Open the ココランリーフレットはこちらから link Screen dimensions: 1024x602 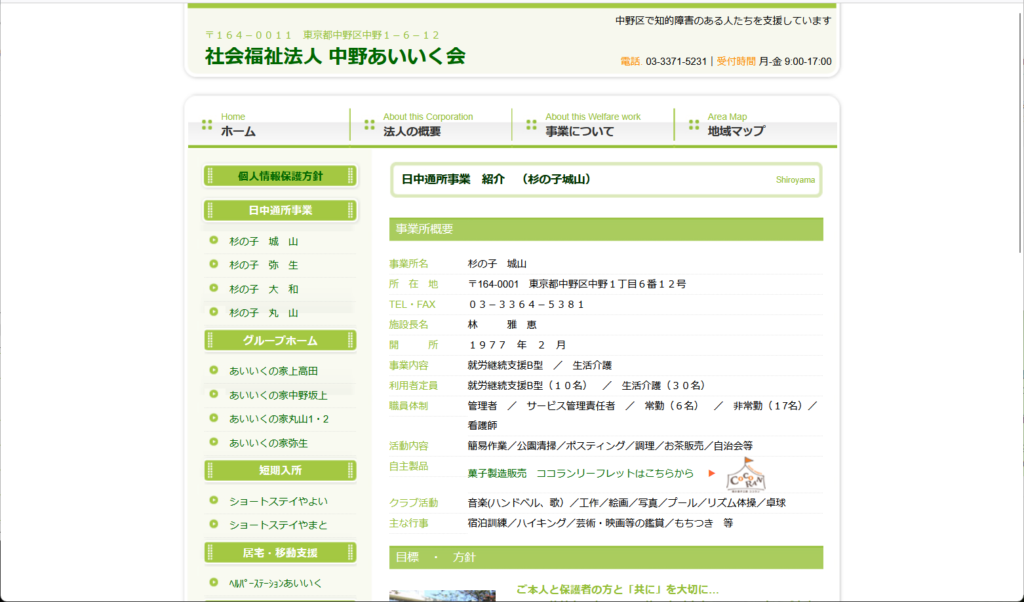point(580,473)
